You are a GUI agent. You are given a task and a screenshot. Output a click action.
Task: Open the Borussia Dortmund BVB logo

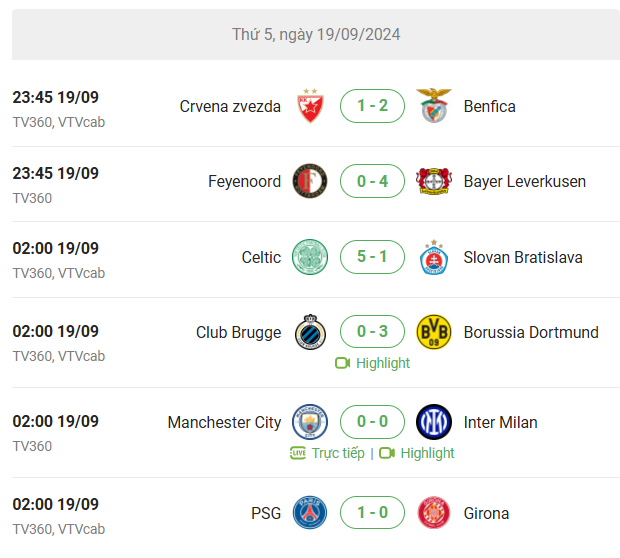434,332
